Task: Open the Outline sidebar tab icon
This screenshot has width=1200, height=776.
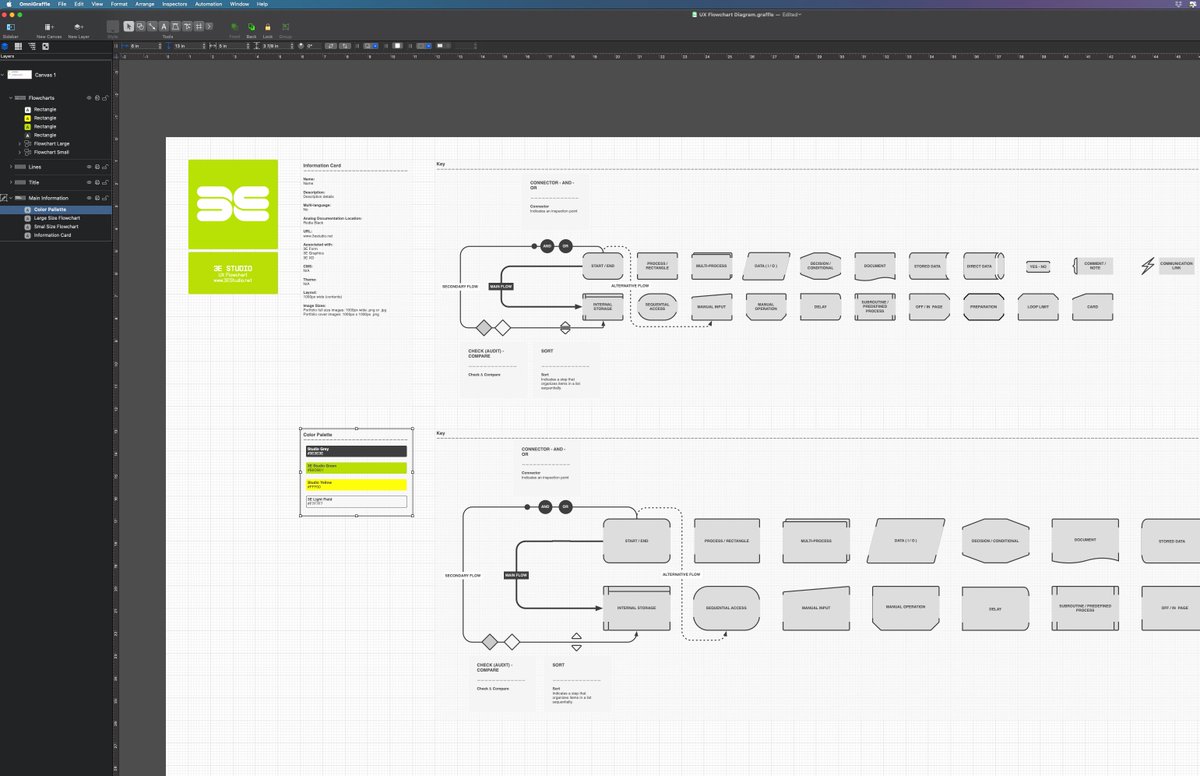Action: [32, 46]
